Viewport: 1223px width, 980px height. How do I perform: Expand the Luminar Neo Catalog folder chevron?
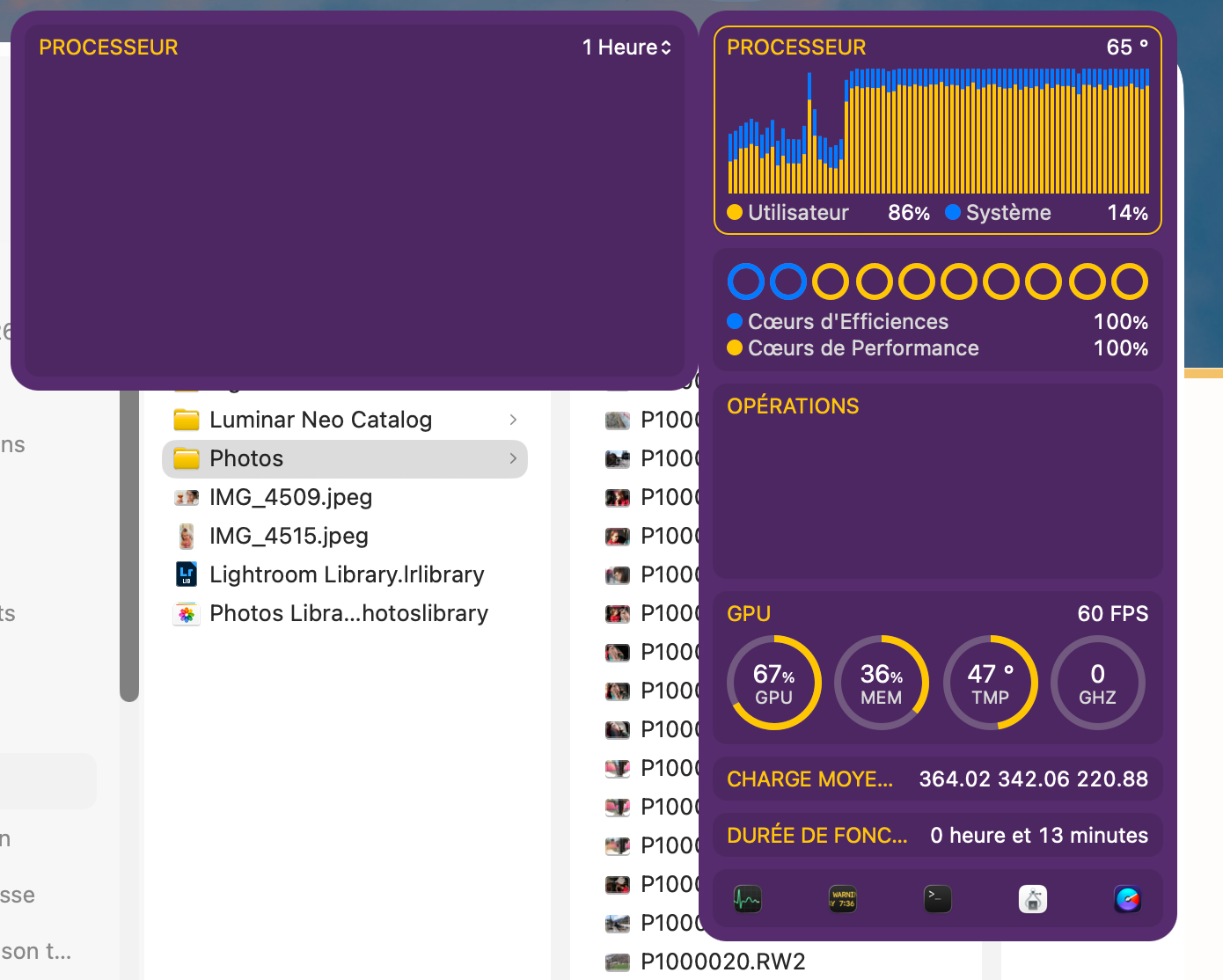(513, 420)
